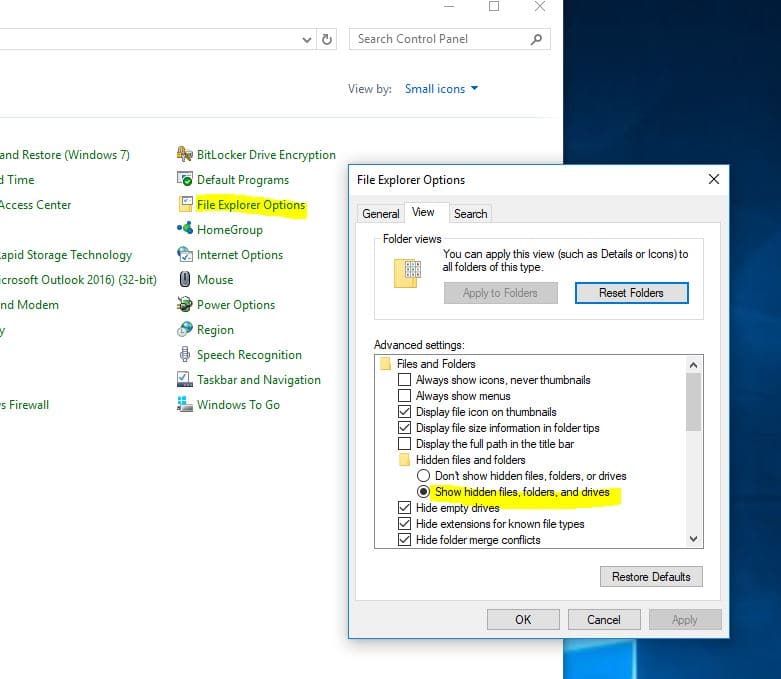The width and height of the screenshot is (781, 679).
Task: Click the Restore Defaults button
Action: [x=650, y=577]
